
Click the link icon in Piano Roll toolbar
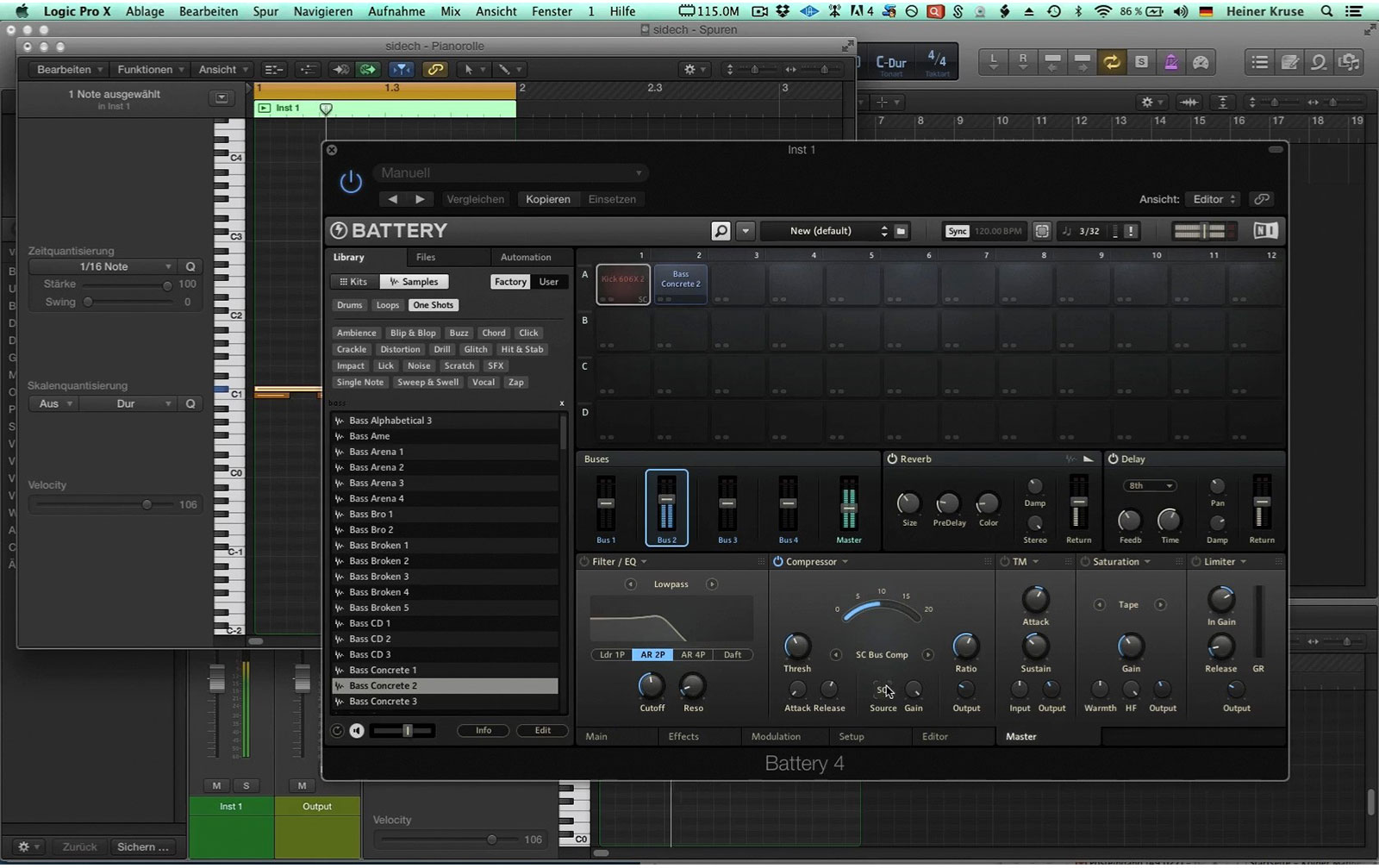coord(435,70)
